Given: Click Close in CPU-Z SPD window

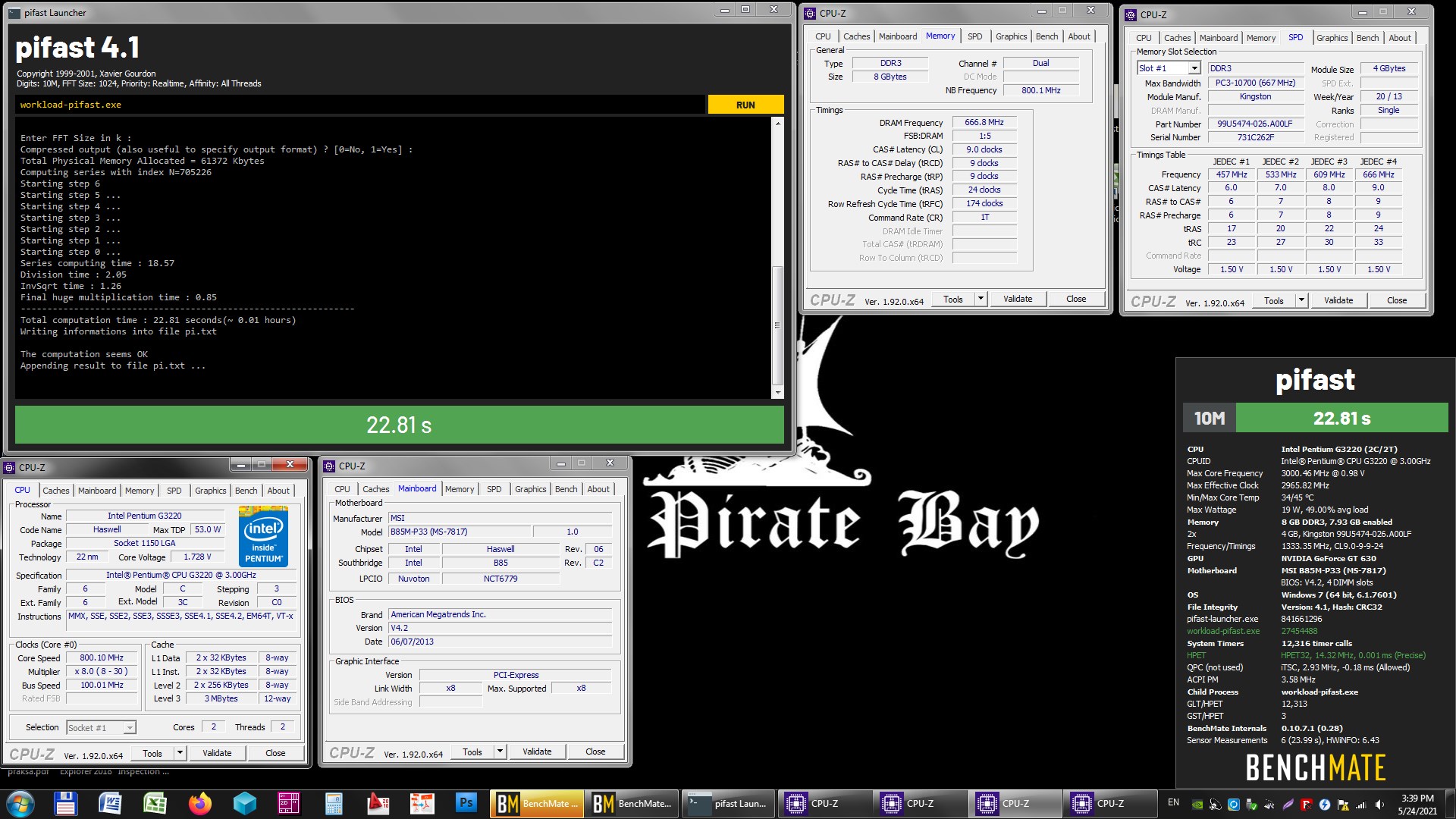Looking at the screenshot, I should pos(1397,300).
